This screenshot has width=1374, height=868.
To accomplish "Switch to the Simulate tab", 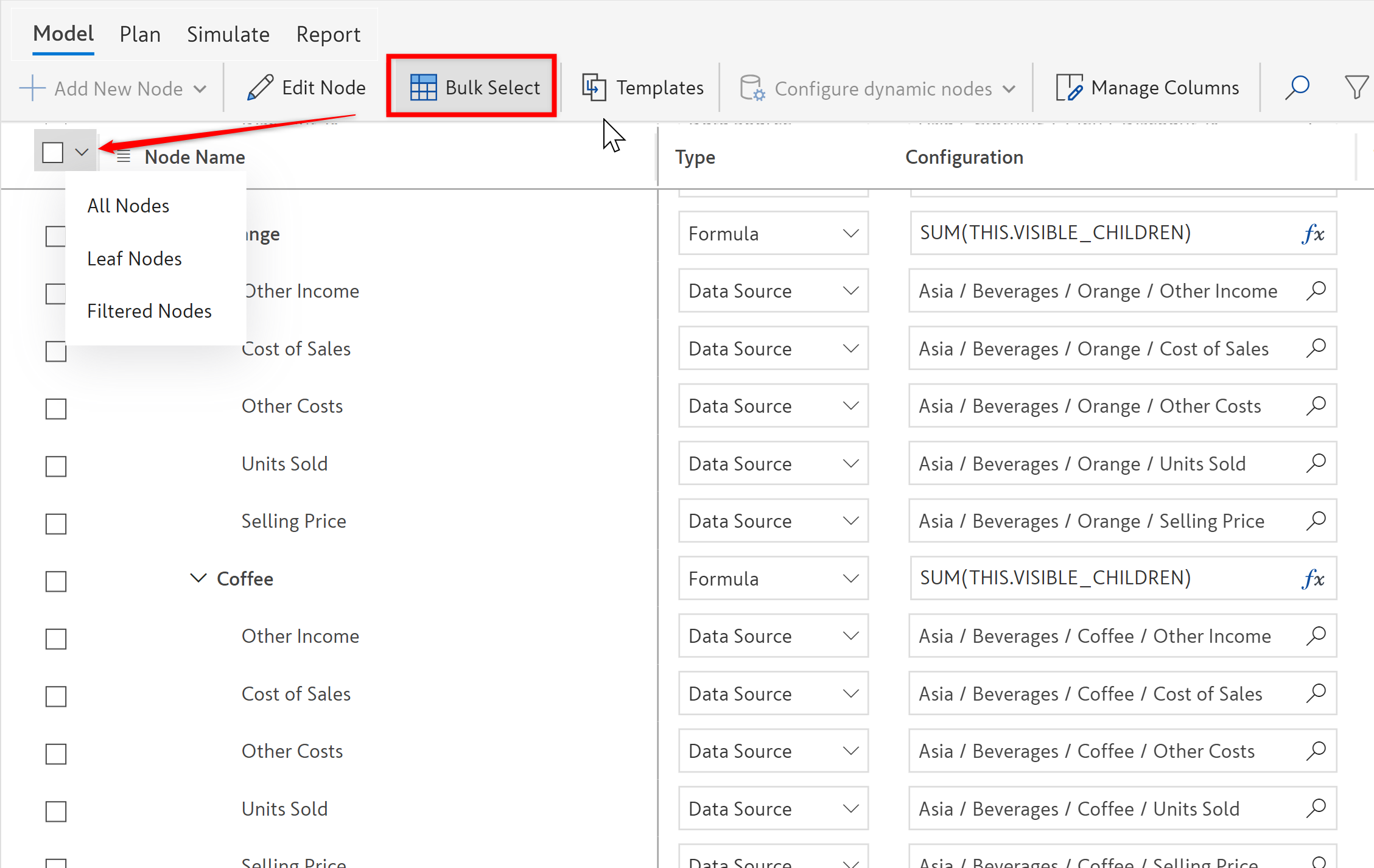I will tap(228, 35).
